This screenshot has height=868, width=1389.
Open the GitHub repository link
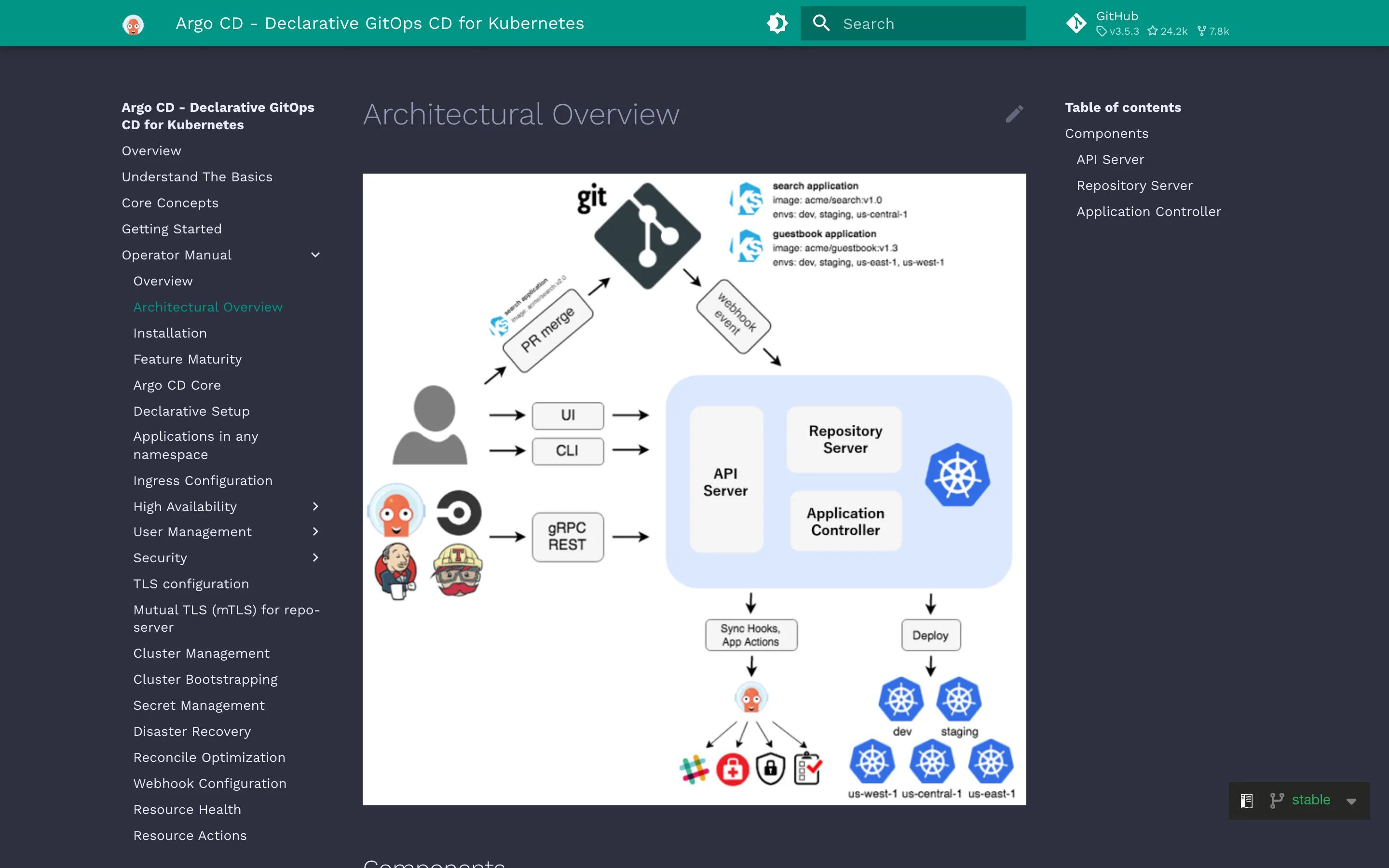[x=1147, y=24]
